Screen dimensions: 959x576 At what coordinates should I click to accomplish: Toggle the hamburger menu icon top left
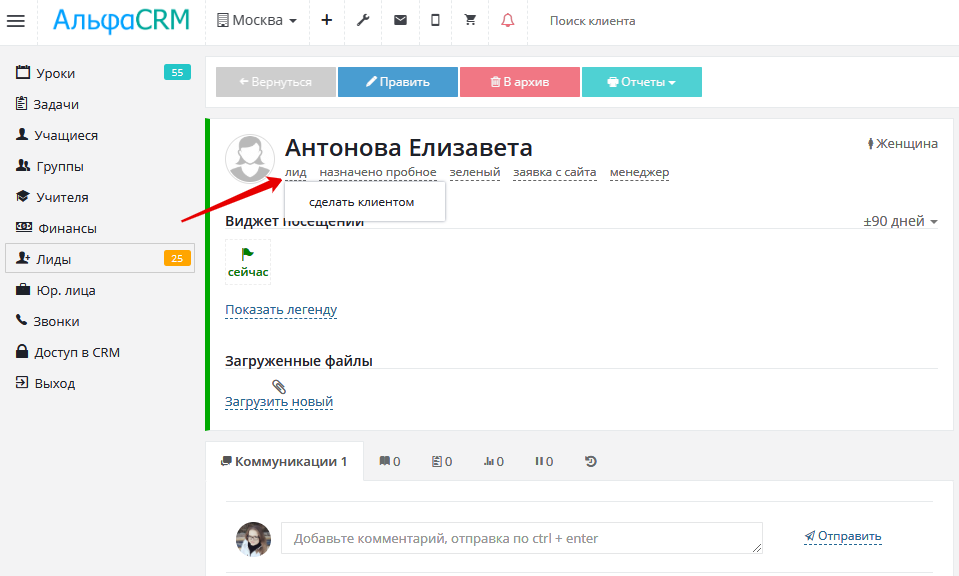pos(16,21)
